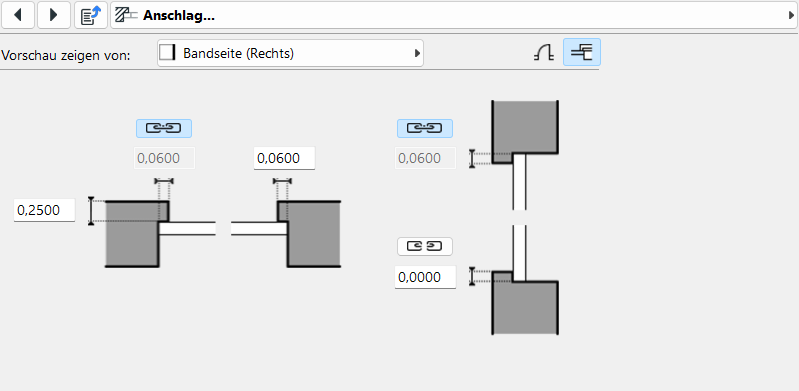Go to the previous settings page arrow

point(18,15)
